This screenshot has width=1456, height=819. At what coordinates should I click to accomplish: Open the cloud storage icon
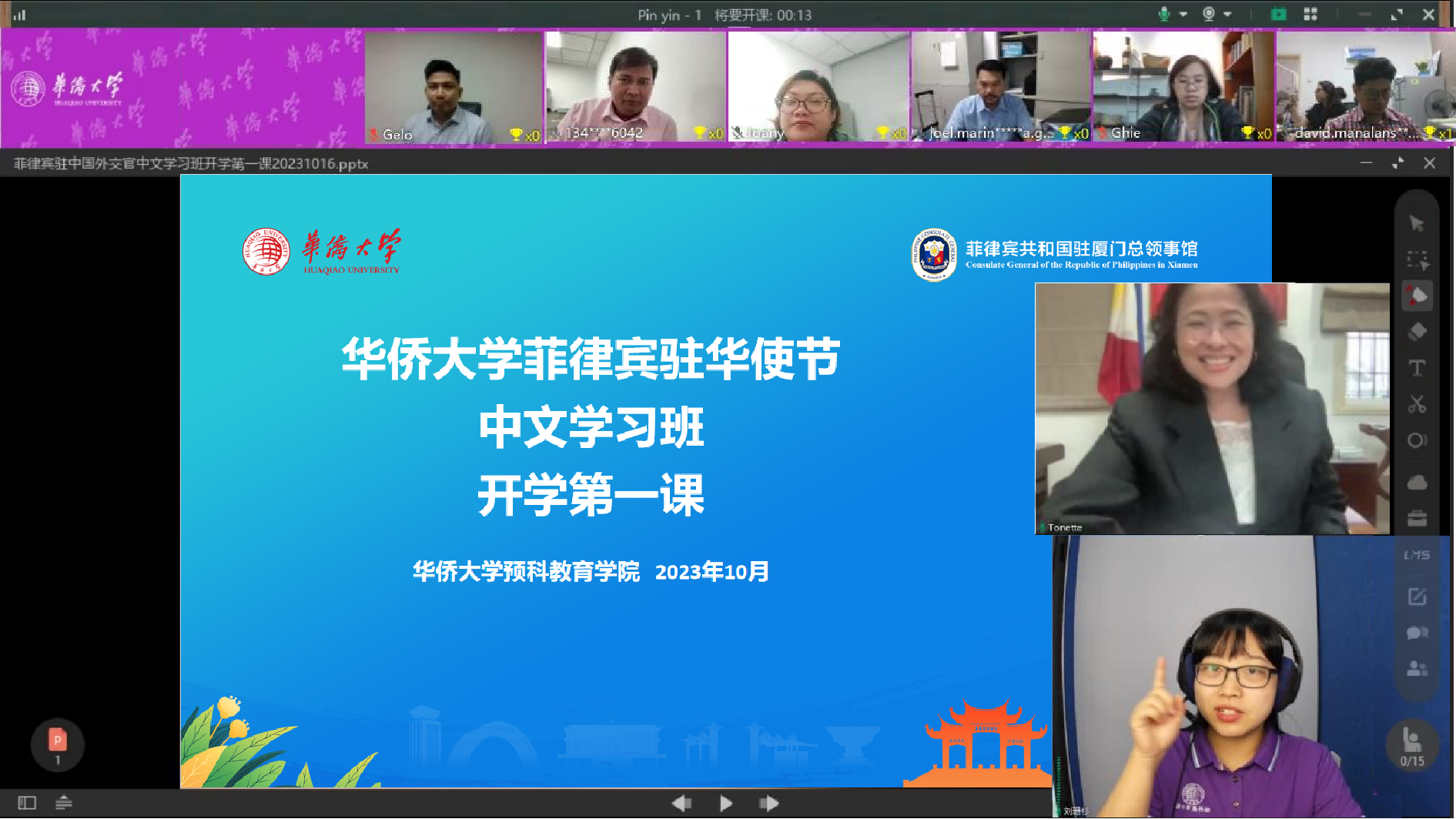[x=1417, y=483]
